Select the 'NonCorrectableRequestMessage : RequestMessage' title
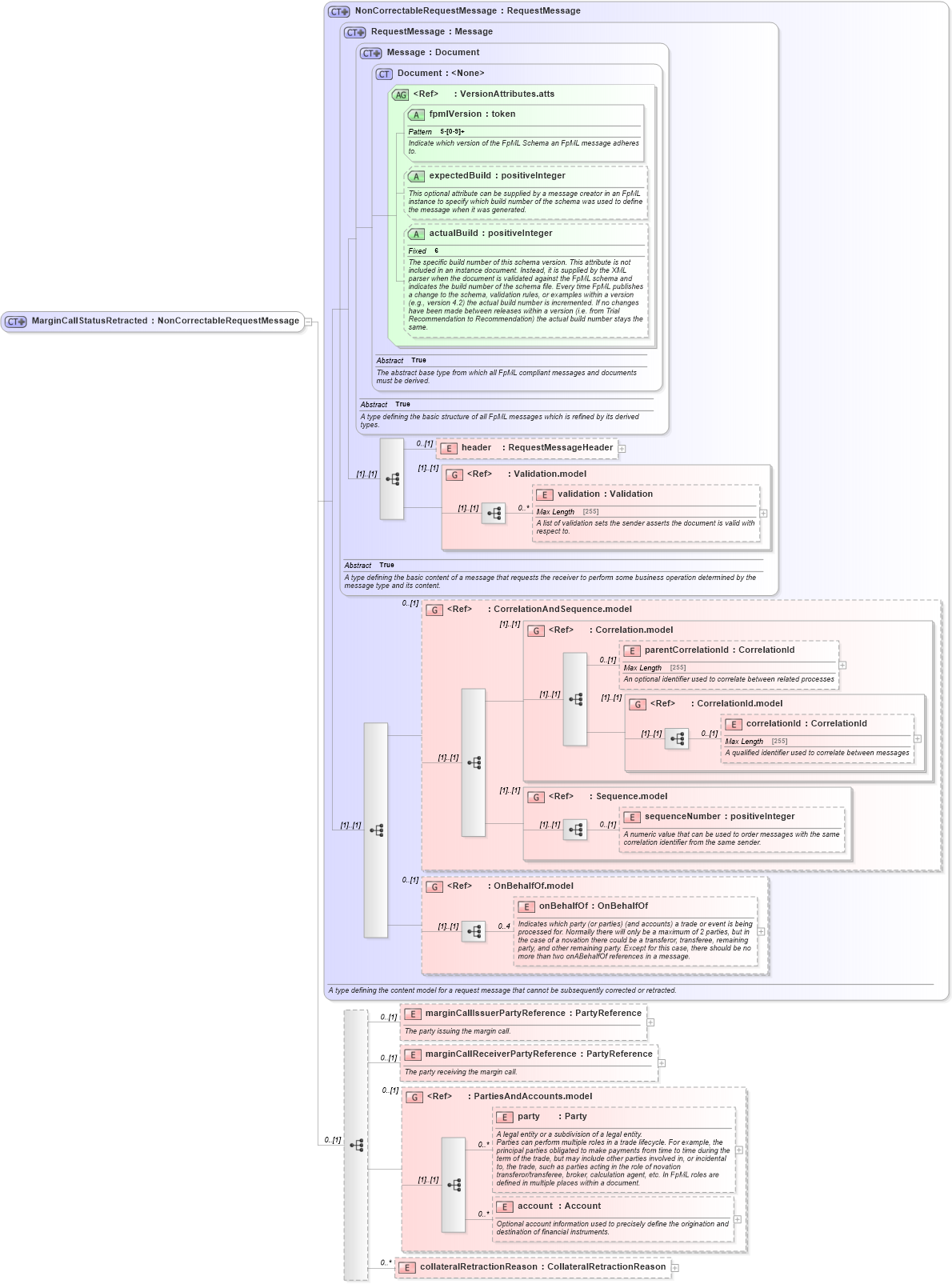Viewport: 952px width, 1284px height. click(468, 11)
